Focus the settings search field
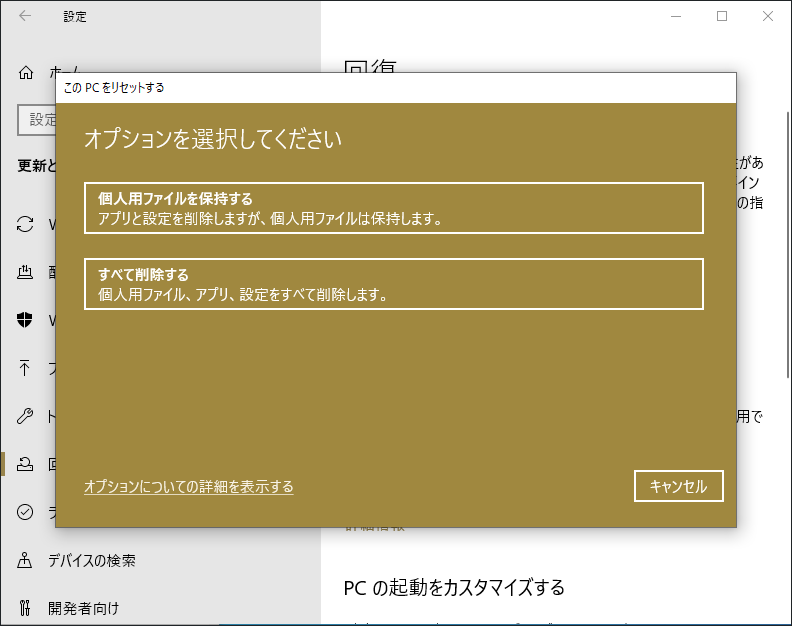 tap(37, 120)
